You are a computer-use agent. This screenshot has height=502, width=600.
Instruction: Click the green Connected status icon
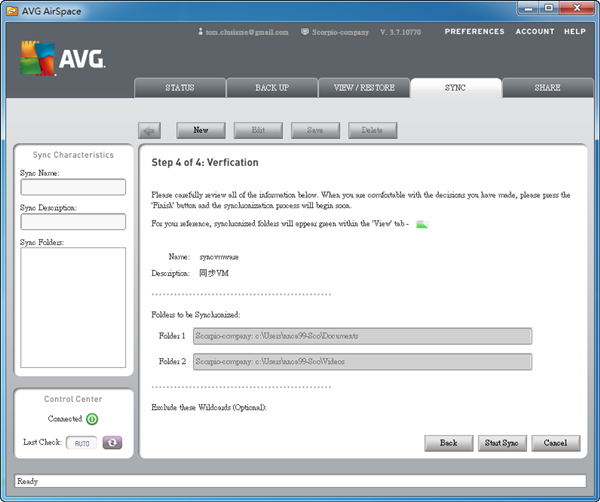click(92, 419)
